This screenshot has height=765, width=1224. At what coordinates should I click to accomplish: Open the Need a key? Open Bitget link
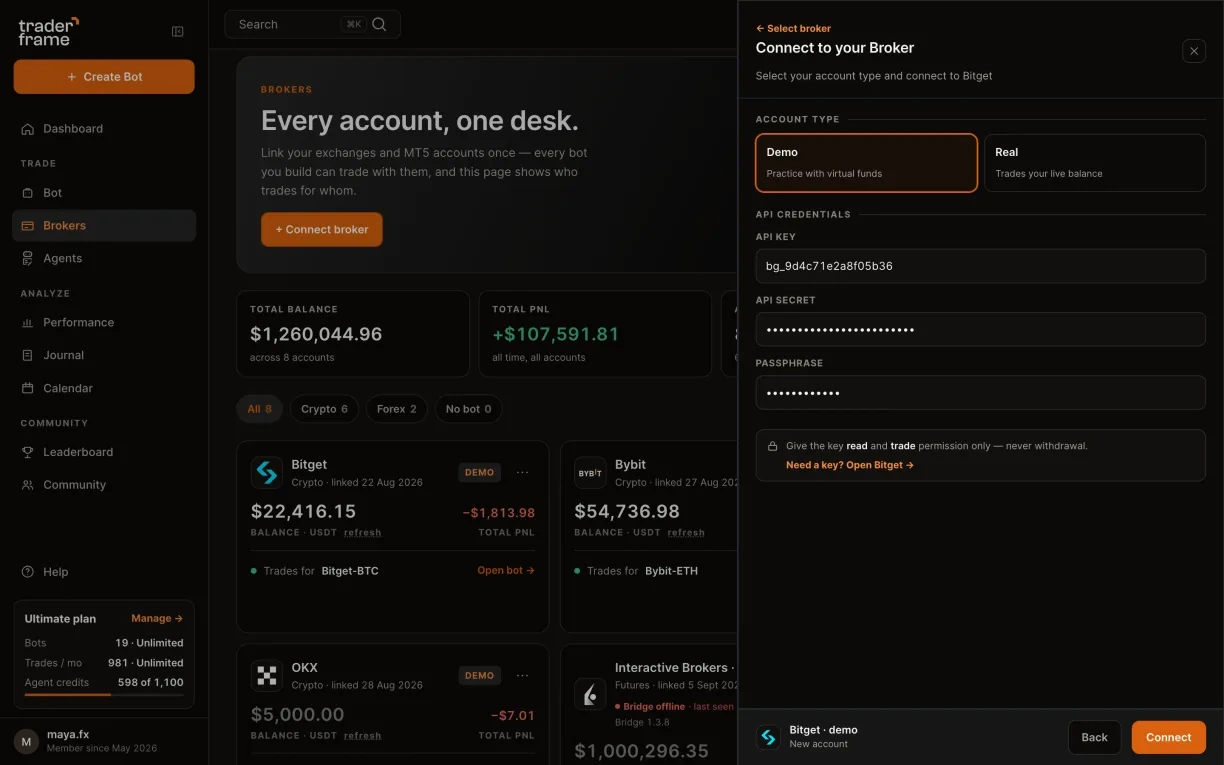click(850, 465)
